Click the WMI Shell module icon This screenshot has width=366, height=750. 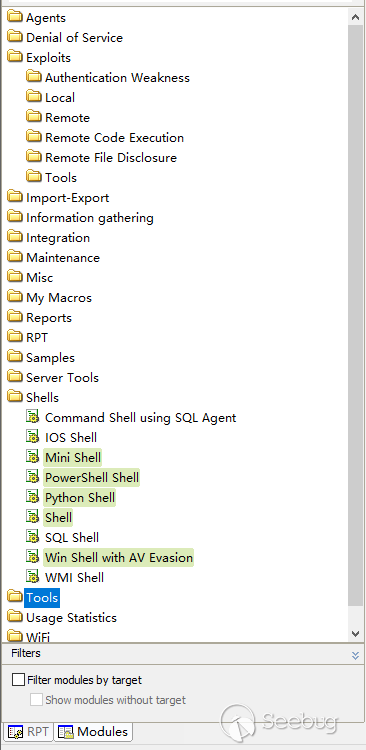pyautogui.click(x=32, y=577)
